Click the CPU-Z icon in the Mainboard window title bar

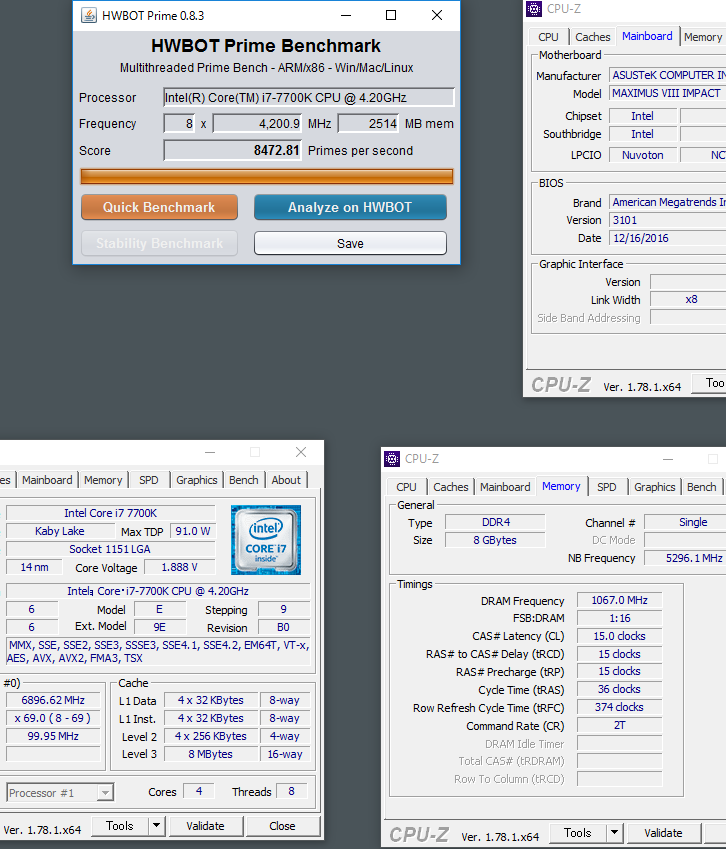[x=534, y=9]
